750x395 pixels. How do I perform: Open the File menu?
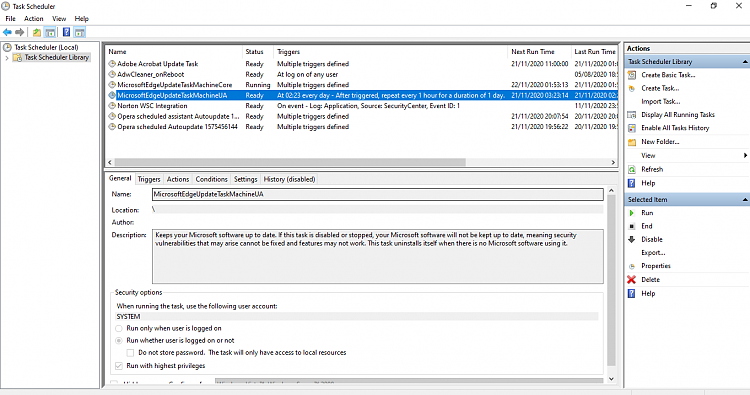pos(11,19)
